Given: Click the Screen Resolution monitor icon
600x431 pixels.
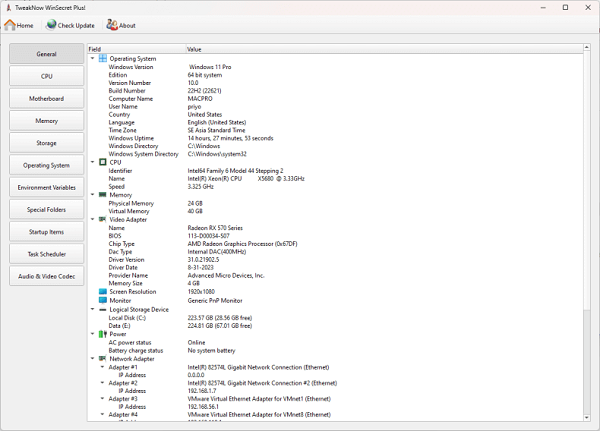Looking at the screenshot, I should click(x=103, y=291).
